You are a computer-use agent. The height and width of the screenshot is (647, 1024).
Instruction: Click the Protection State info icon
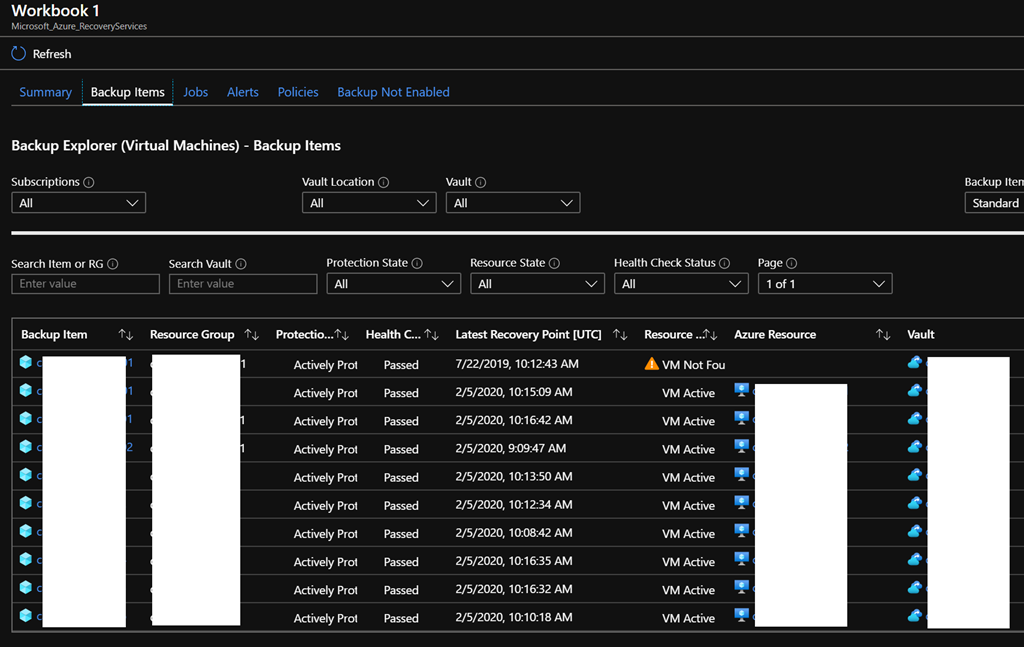pyautogui.click(x=417, y=264)
